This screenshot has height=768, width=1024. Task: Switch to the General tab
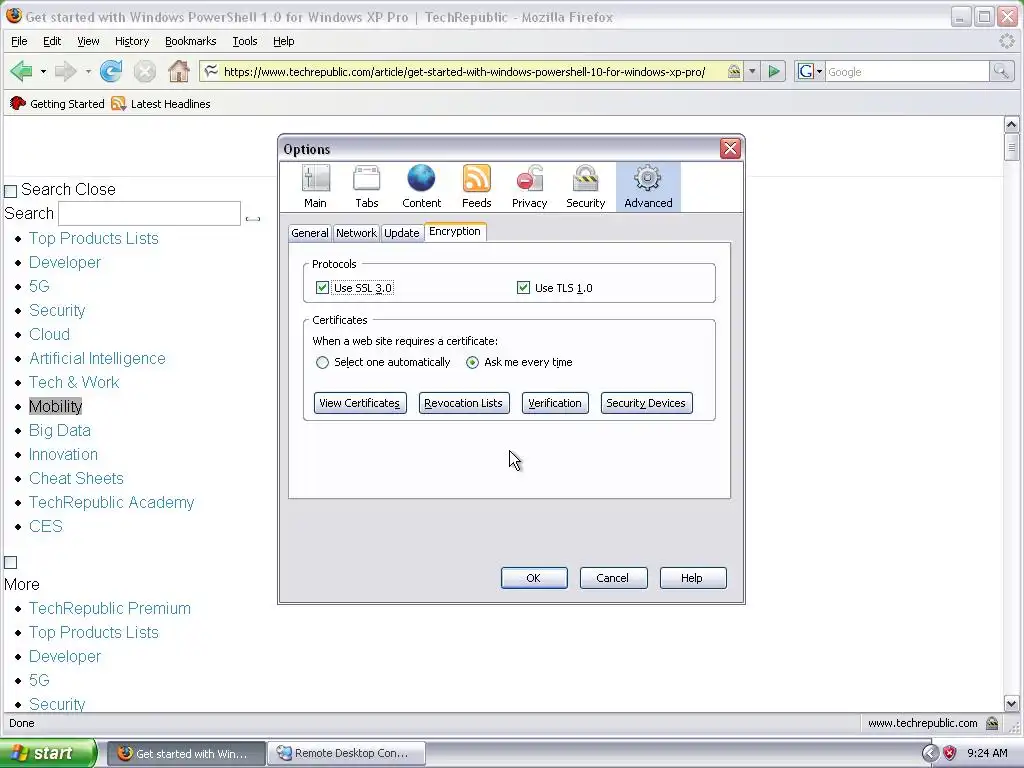click(x=310, y=233)
